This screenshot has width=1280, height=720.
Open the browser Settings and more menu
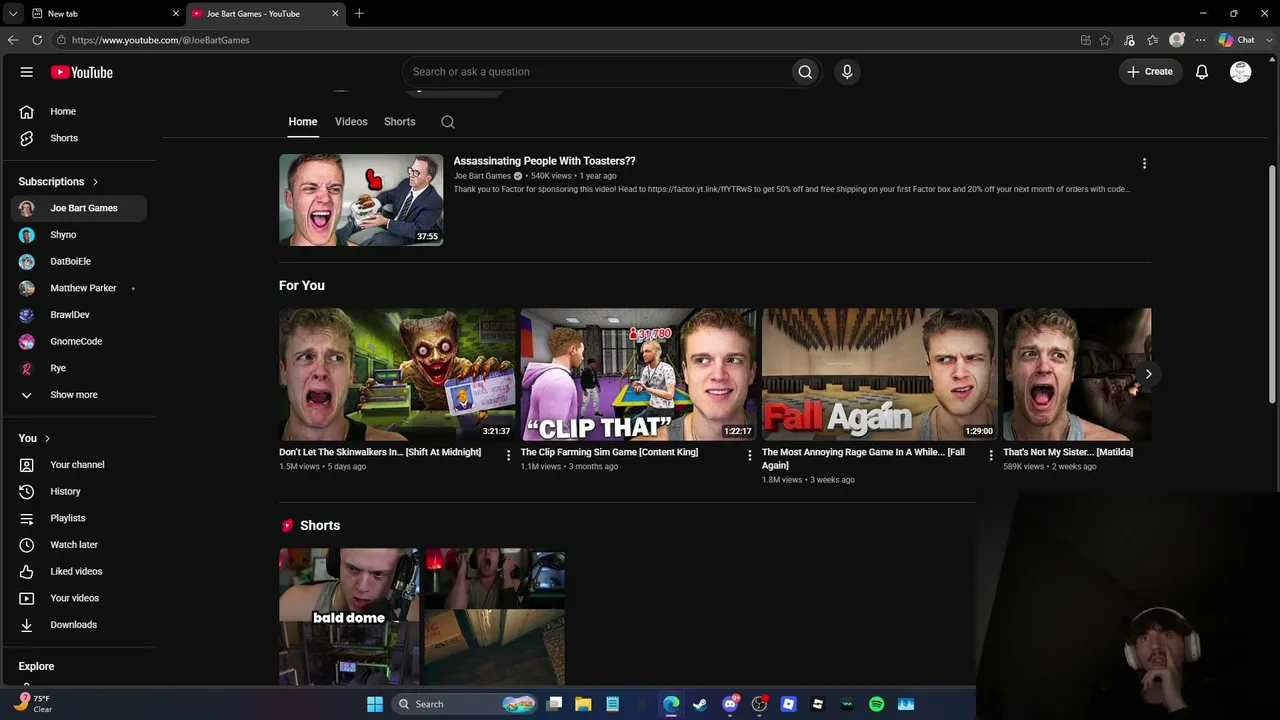1201,40
